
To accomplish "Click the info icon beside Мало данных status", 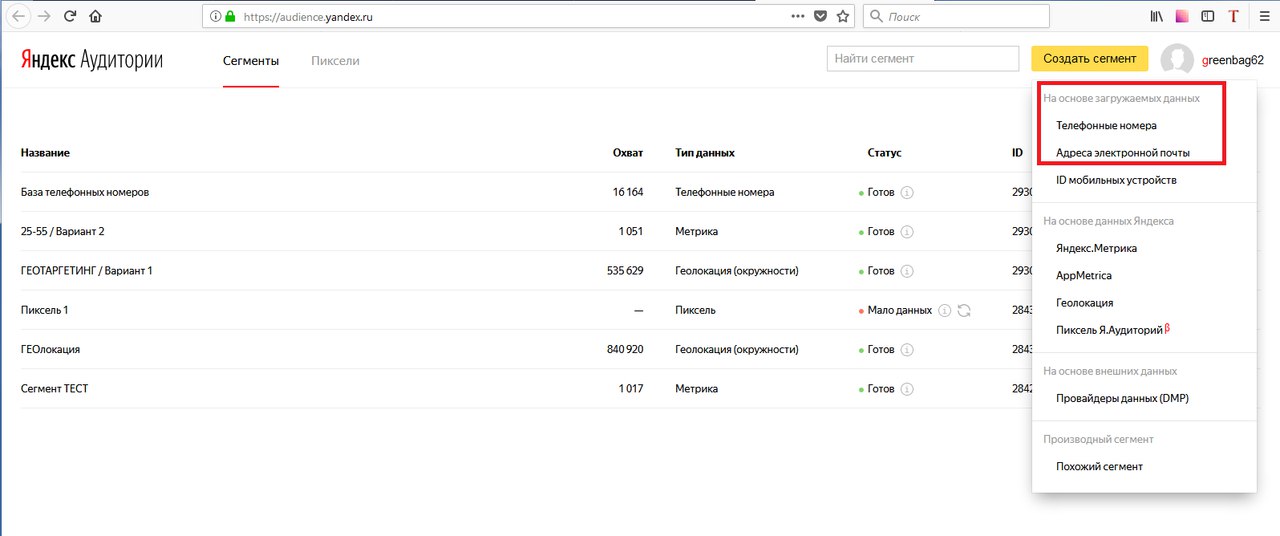I will point(944,310).
